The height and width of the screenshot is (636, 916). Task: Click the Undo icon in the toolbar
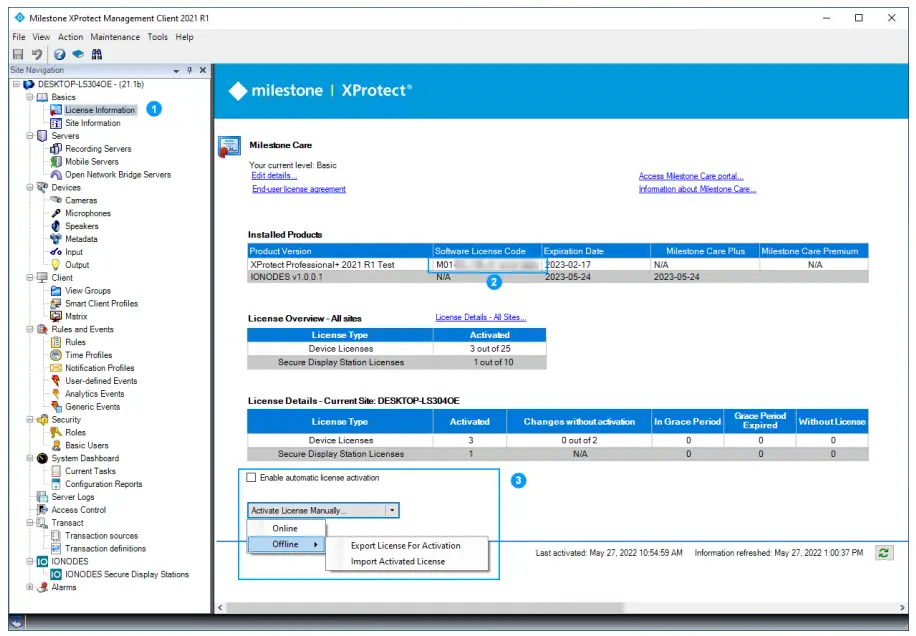pos(38,54)
